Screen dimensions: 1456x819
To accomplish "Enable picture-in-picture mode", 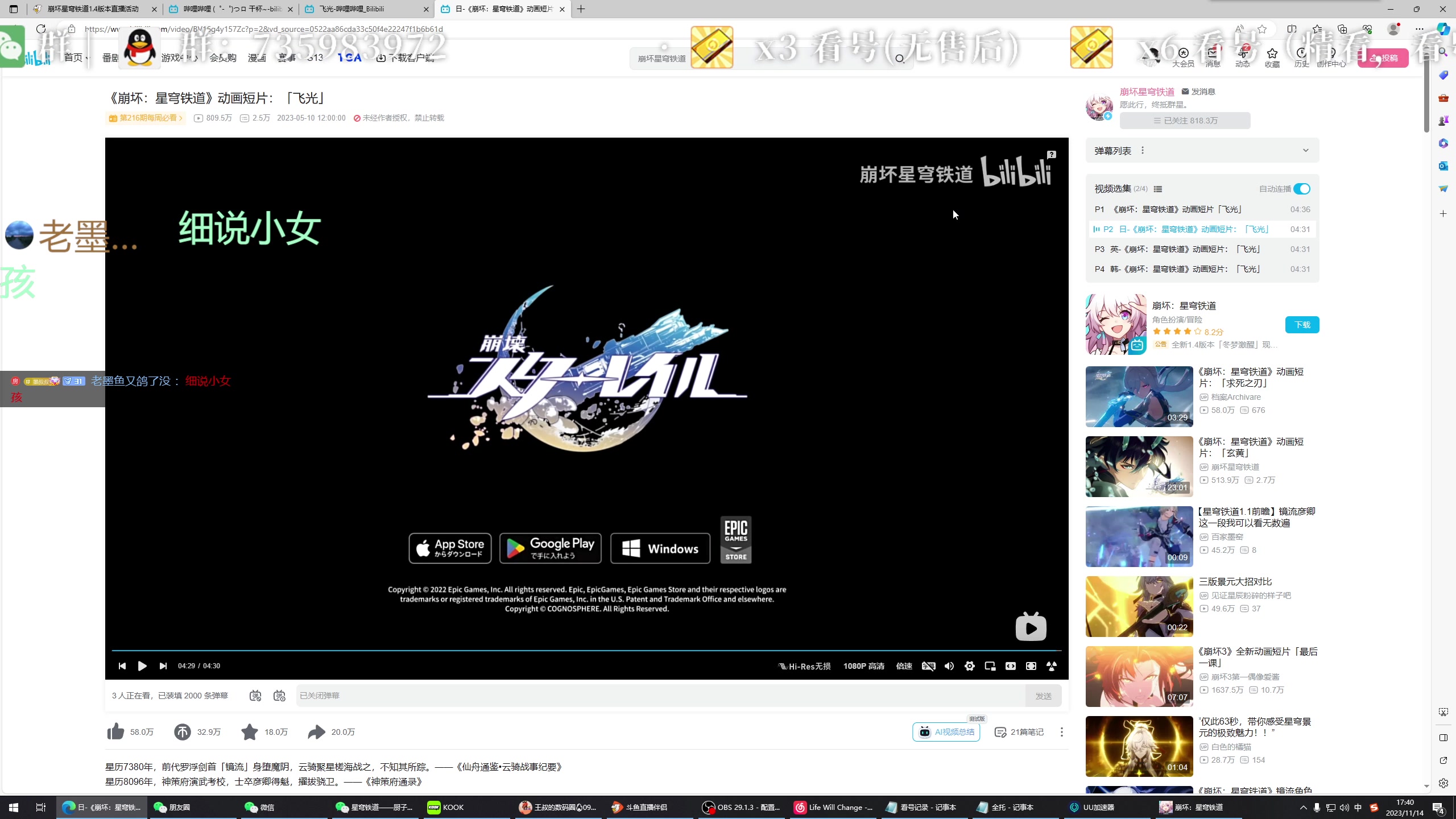I will [x=990, y=666].
